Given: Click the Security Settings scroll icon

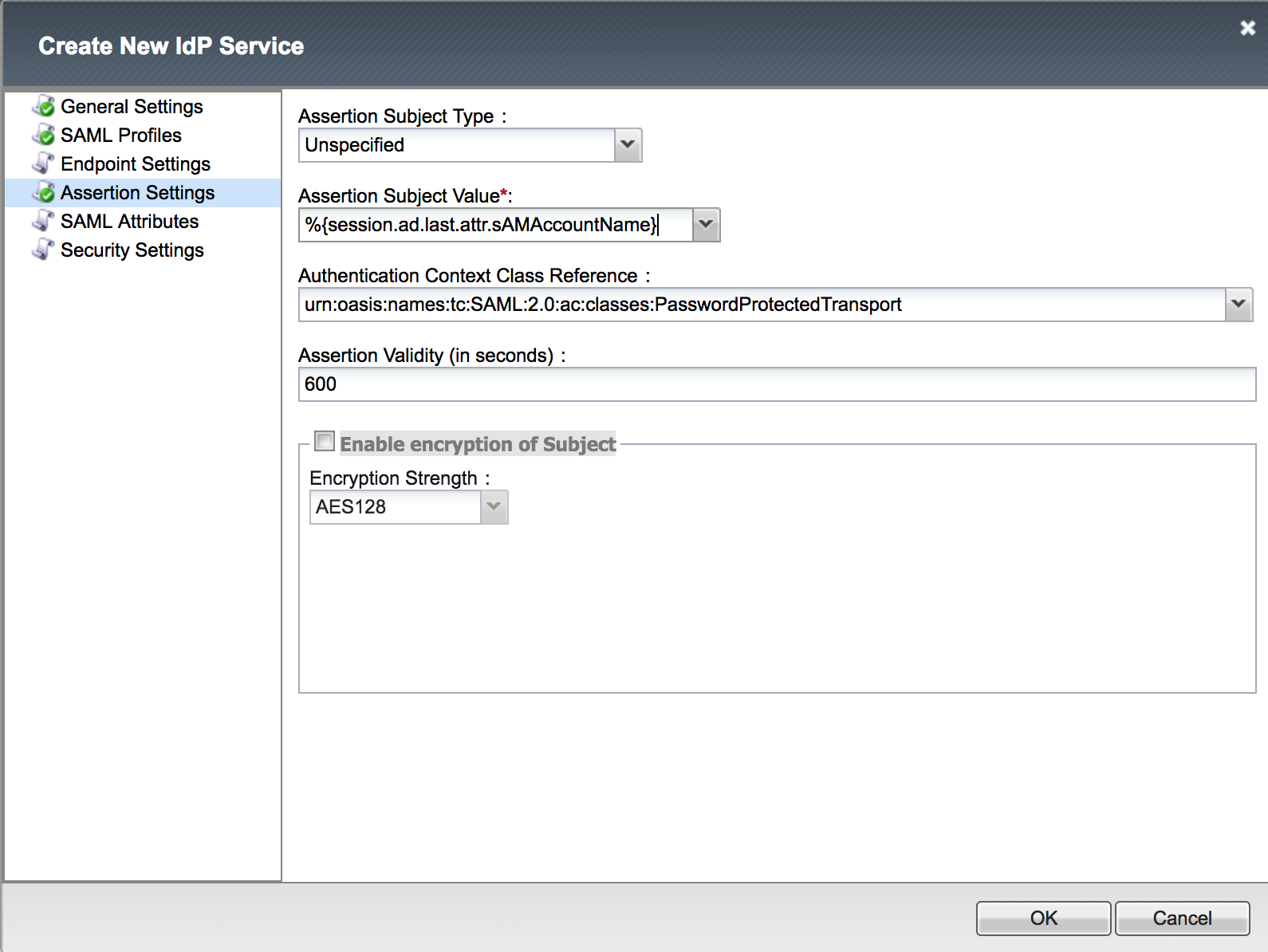Looking at the screenshot, I should click(44, 250).
